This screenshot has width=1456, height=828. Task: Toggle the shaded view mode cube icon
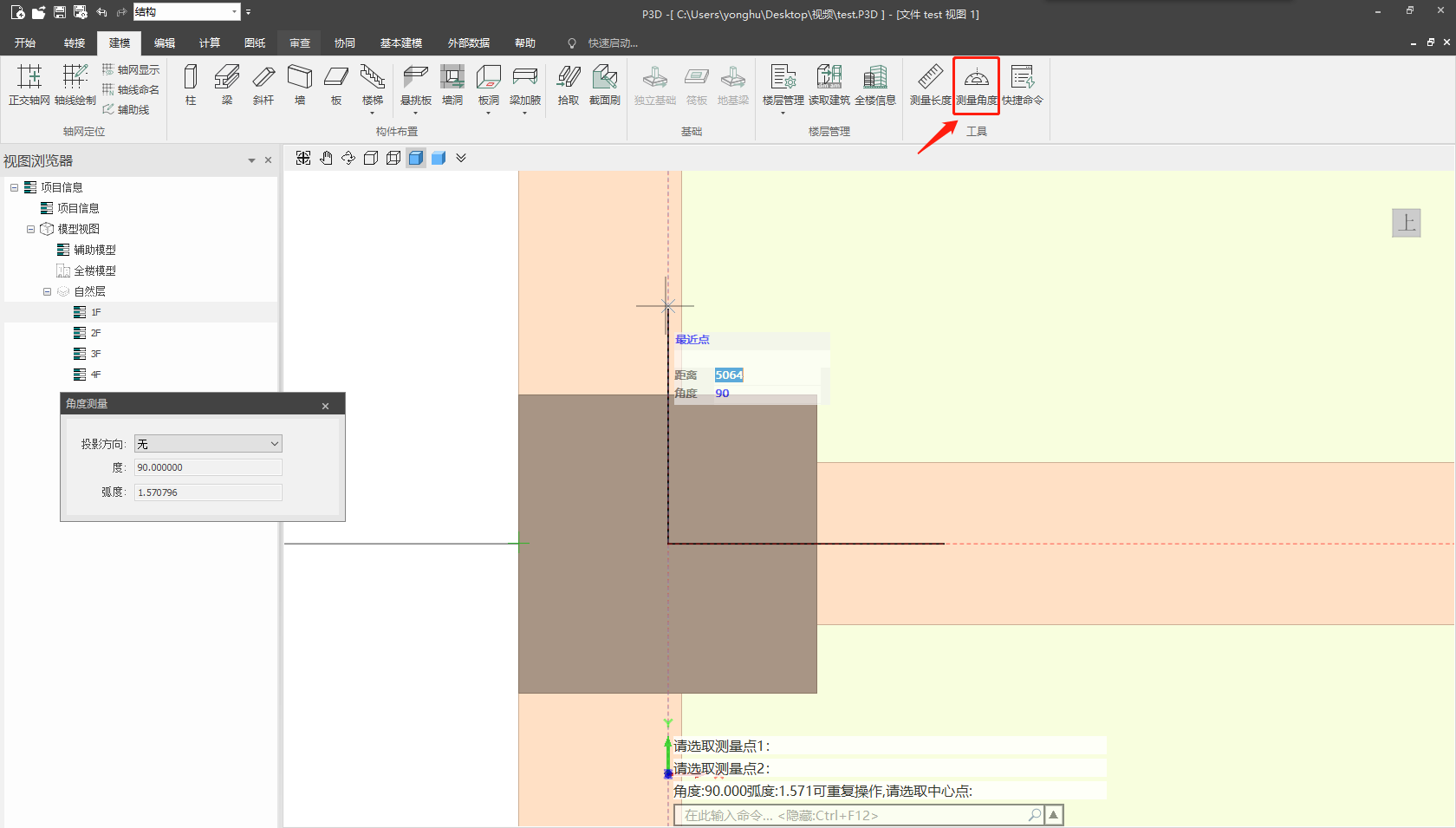416,158
